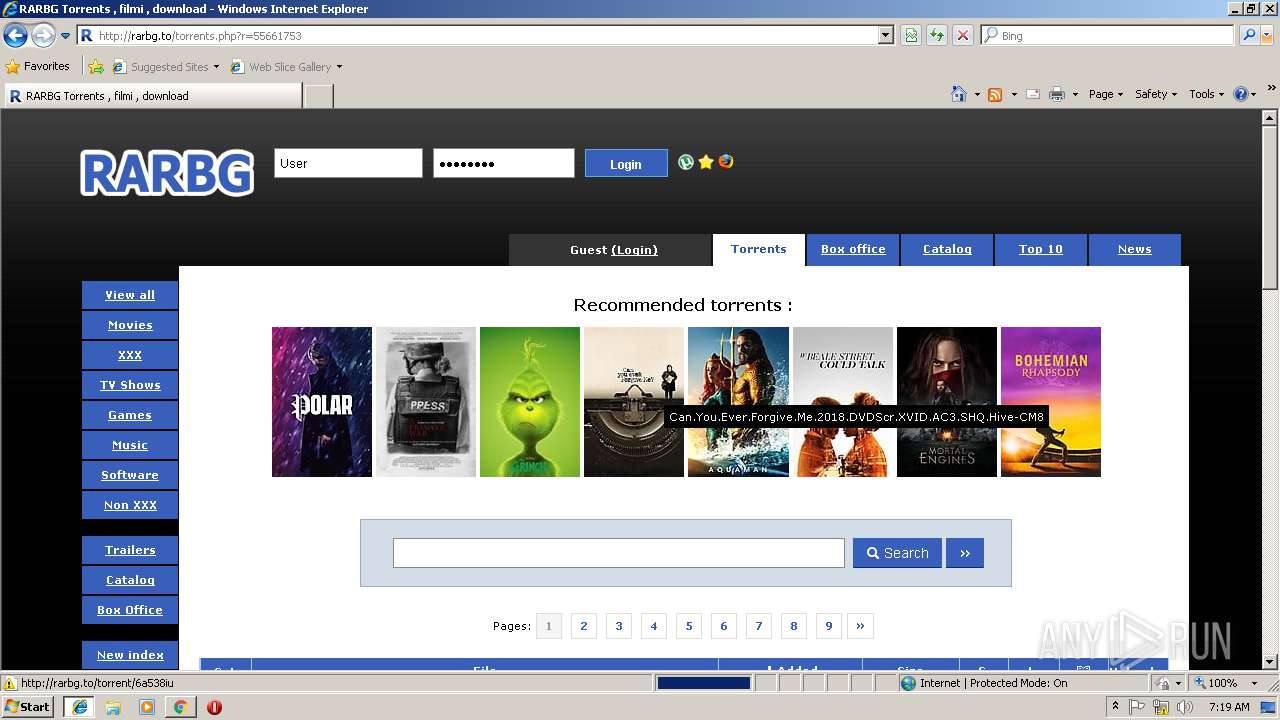1280x720 pixels.
Task: Expand advanced search with » button
Action: click(965, 553)
